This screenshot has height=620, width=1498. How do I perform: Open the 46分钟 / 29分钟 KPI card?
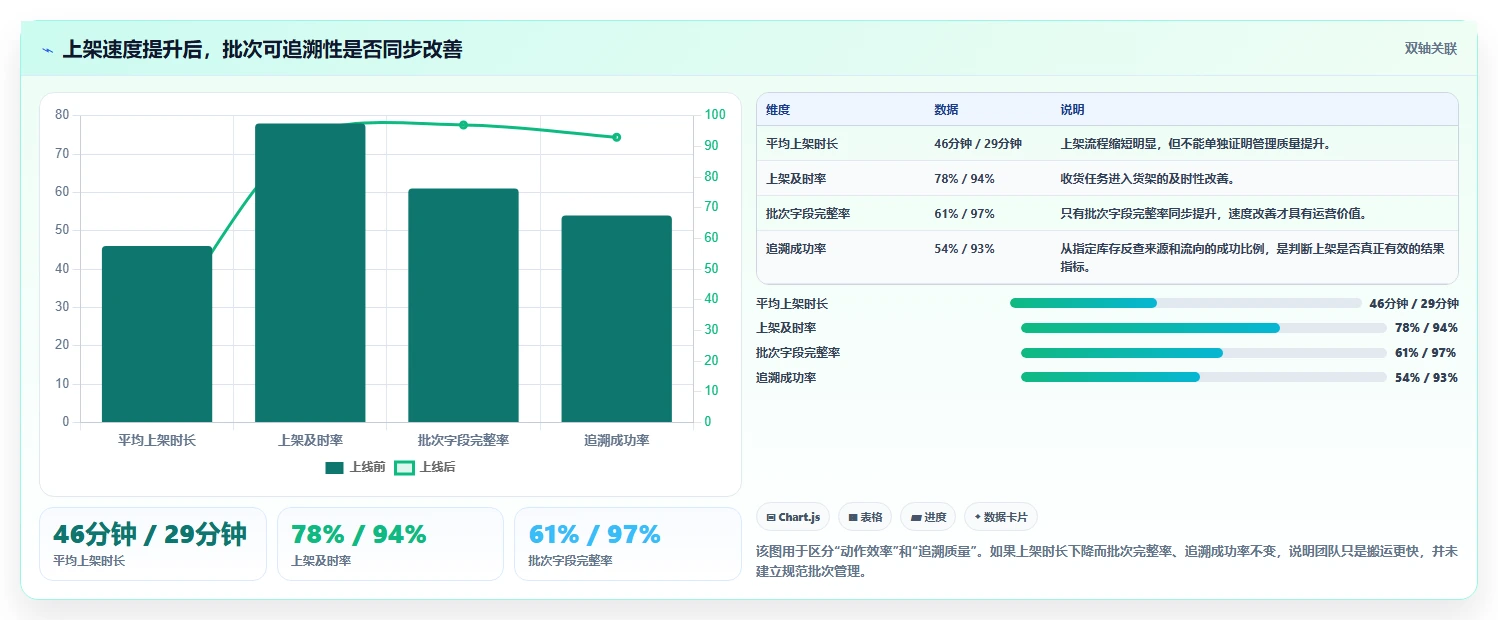tap(153, 544)
